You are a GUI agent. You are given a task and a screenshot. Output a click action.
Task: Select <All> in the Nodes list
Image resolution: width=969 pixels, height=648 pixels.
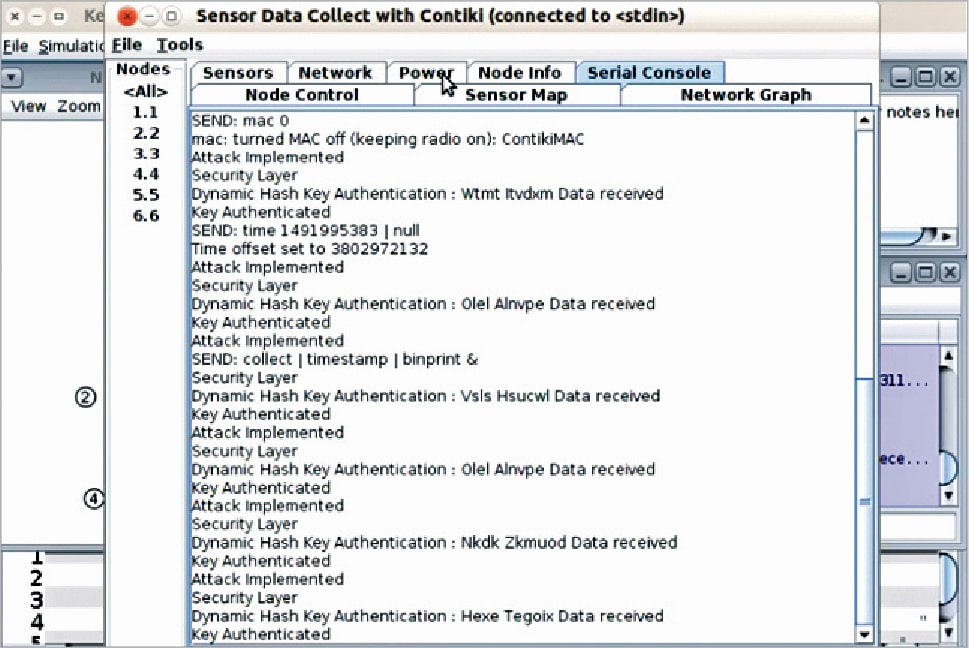click(x=146, y=92)
